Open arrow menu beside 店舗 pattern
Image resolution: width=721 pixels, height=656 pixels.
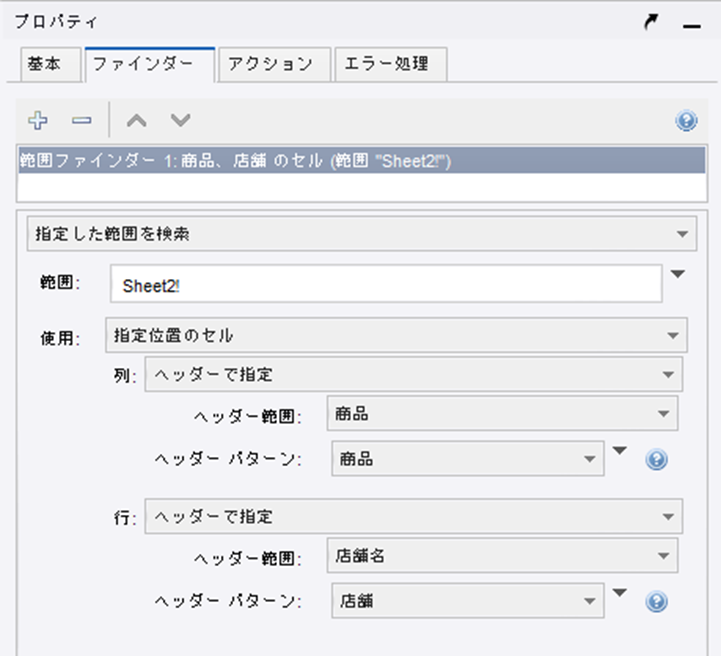pyautogui.click(x=620, y=593)
